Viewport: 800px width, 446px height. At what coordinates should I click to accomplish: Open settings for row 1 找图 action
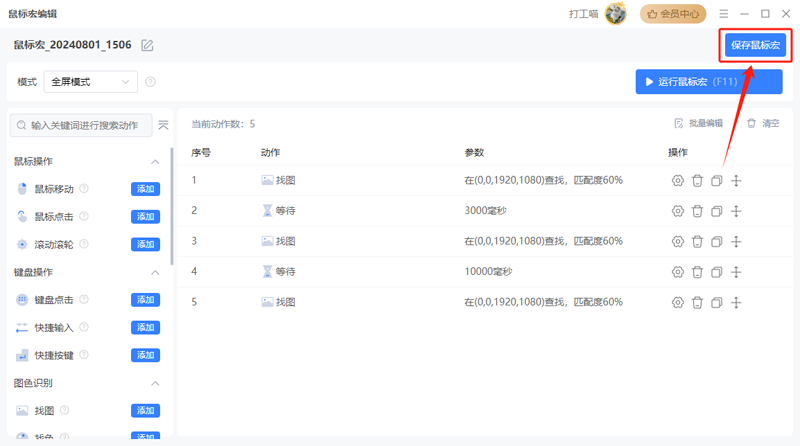tap(678, 181)
